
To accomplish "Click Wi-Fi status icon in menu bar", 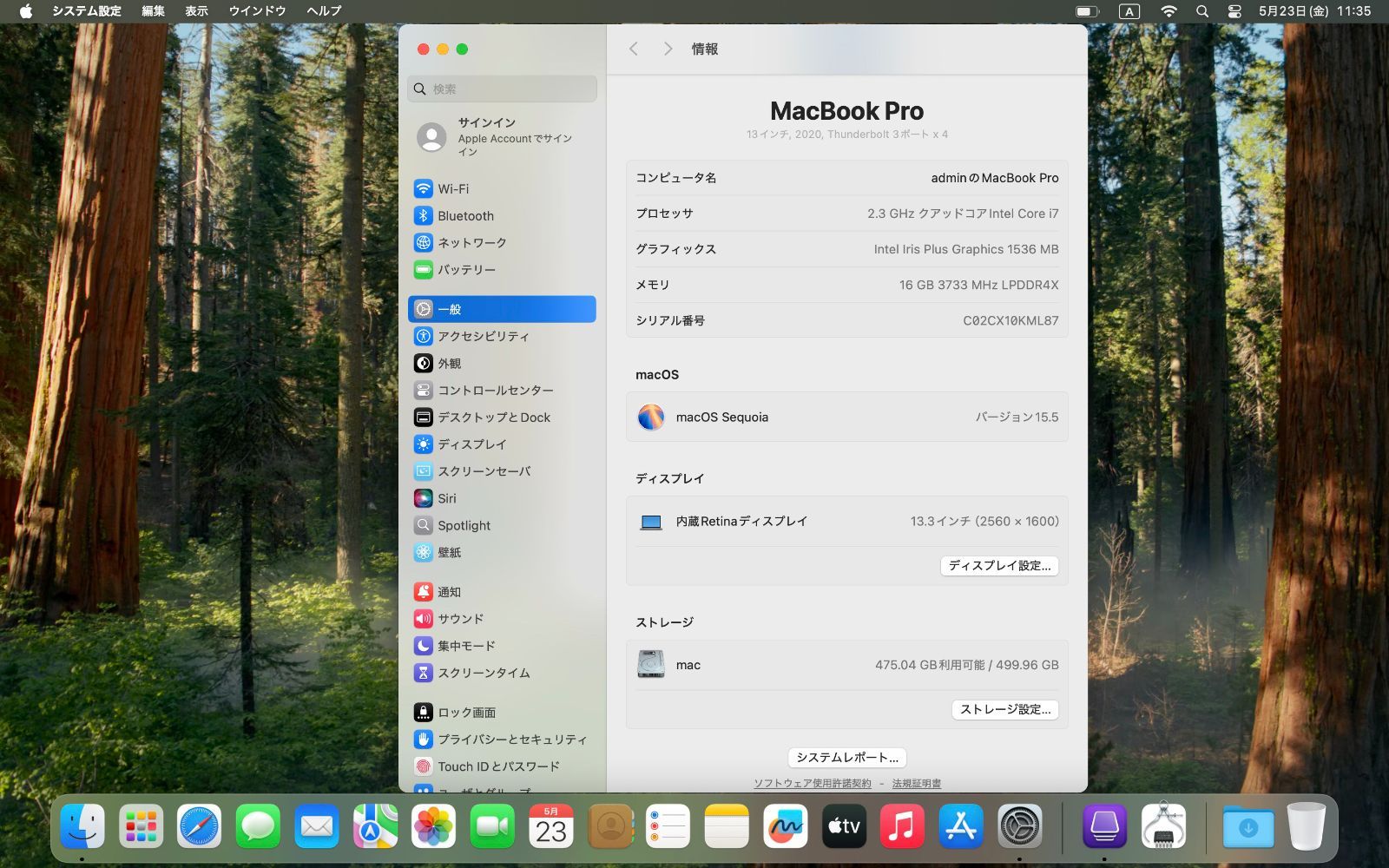I will point(1168,11).
